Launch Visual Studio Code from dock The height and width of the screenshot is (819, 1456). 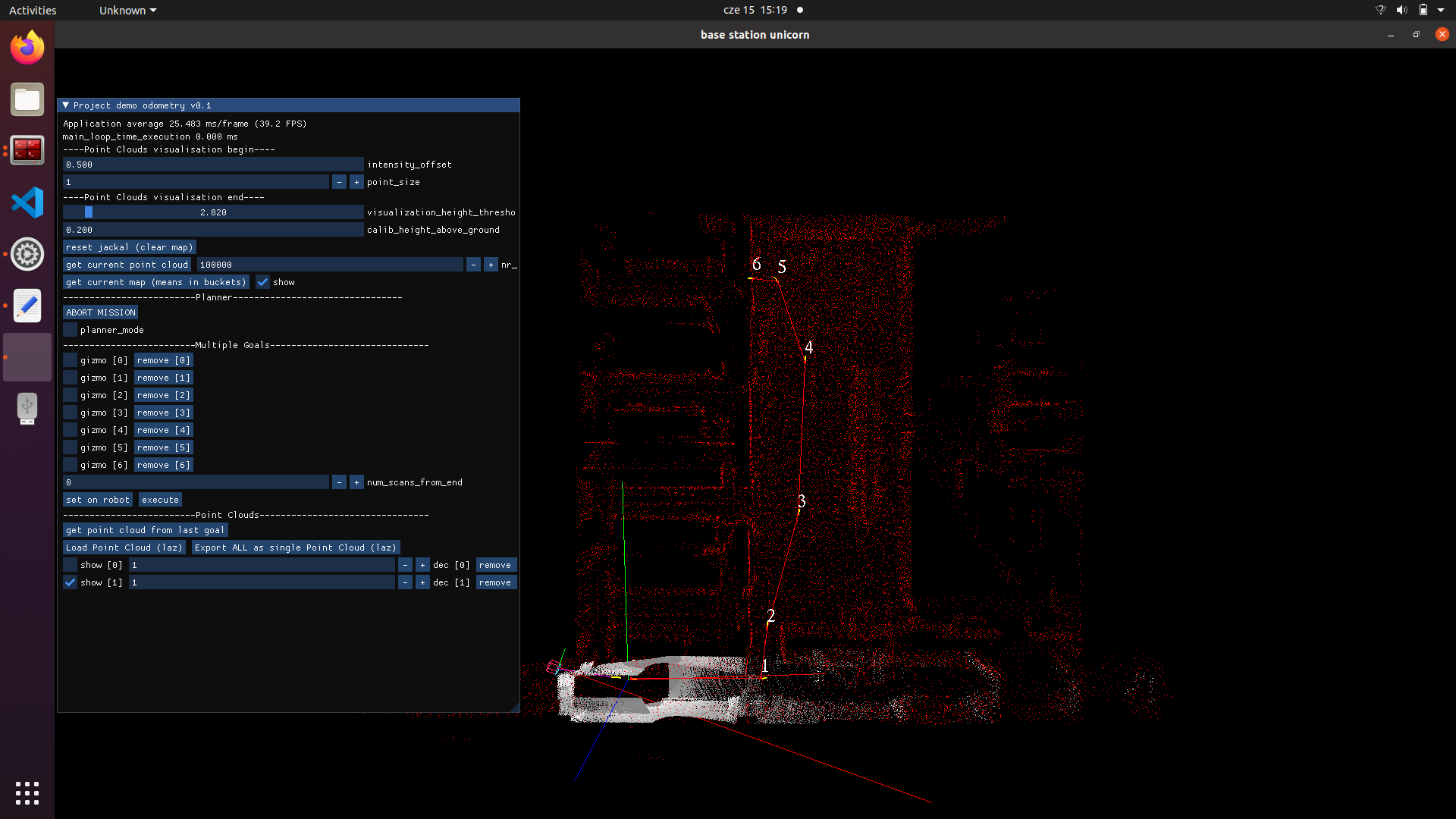click(x=27, y=202)
